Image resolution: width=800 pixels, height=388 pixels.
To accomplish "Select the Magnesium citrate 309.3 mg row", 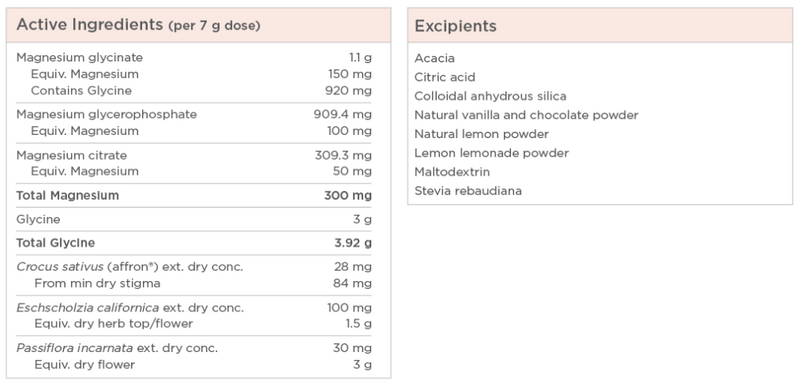I will point(194,155).
